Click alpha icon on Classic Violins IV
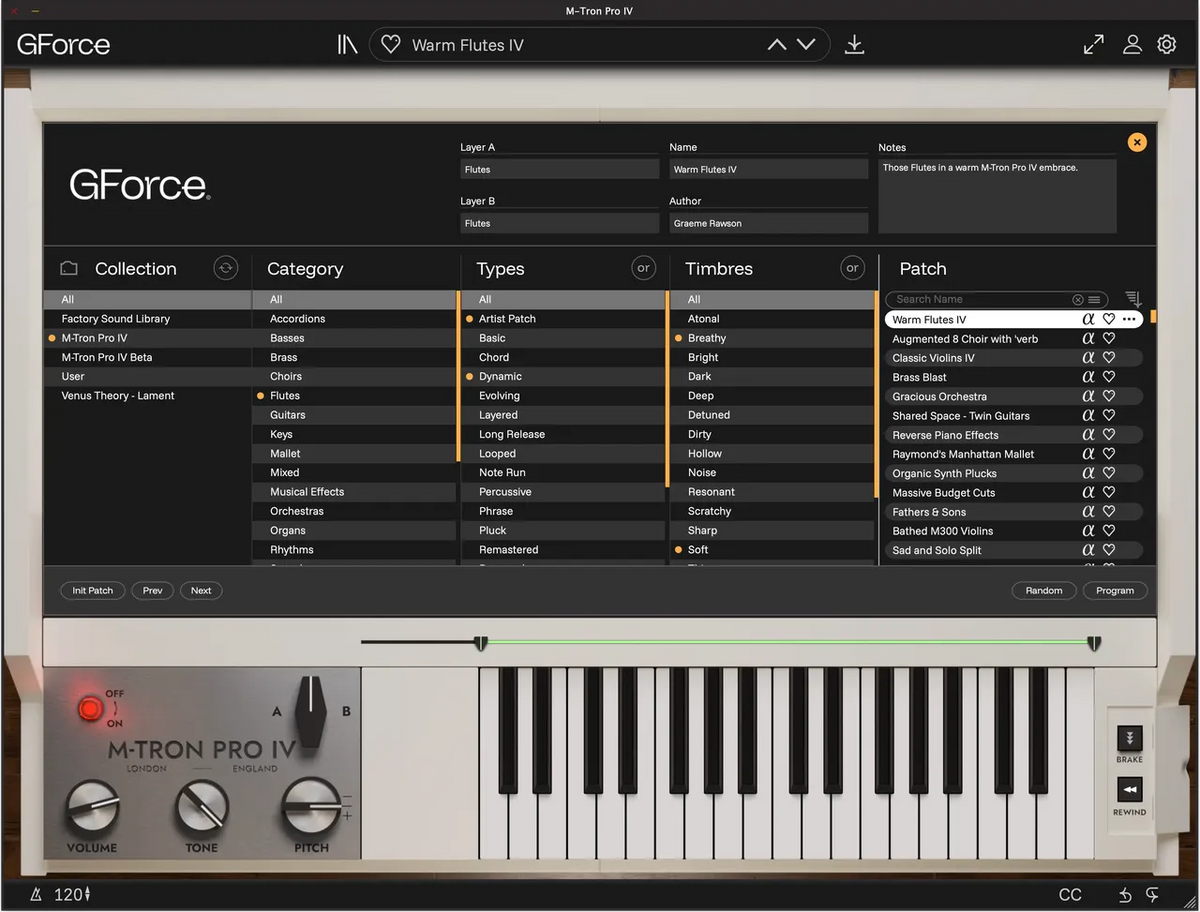This screenshot has width=1200, height=912. (1088, 358)
